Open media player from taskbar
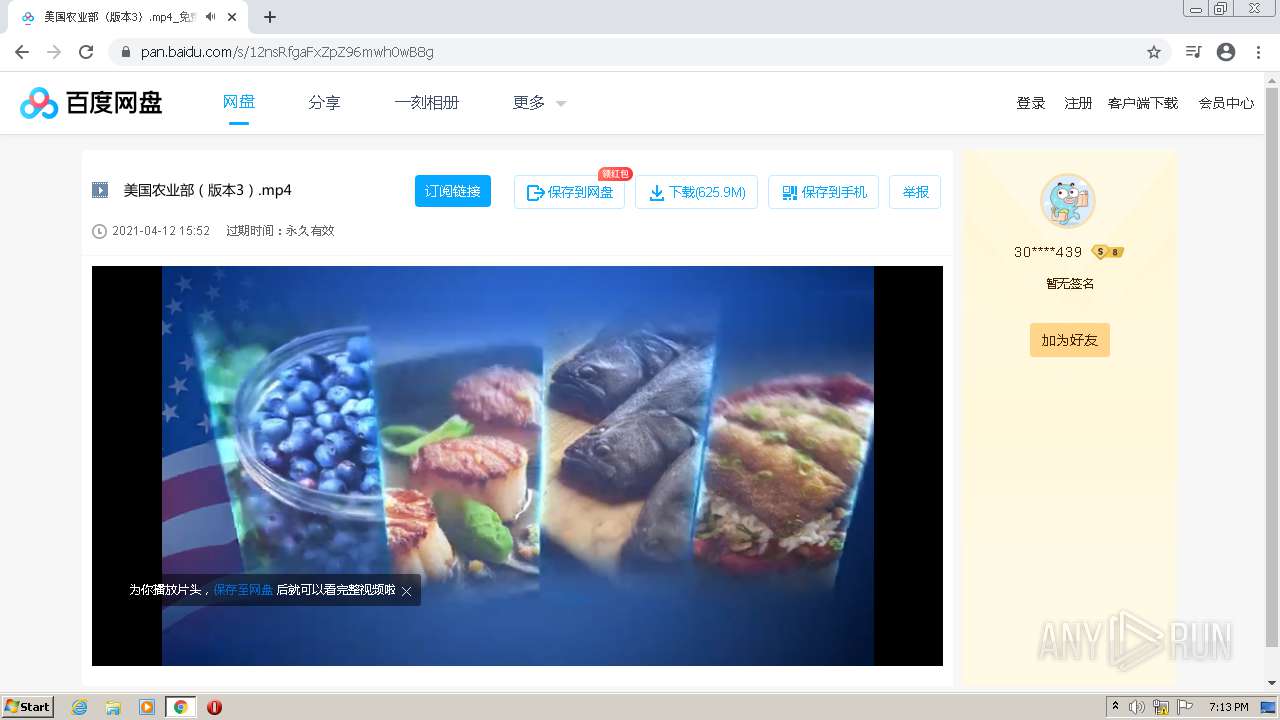This screenshot has width=1280, height=720. pos(147,707)
